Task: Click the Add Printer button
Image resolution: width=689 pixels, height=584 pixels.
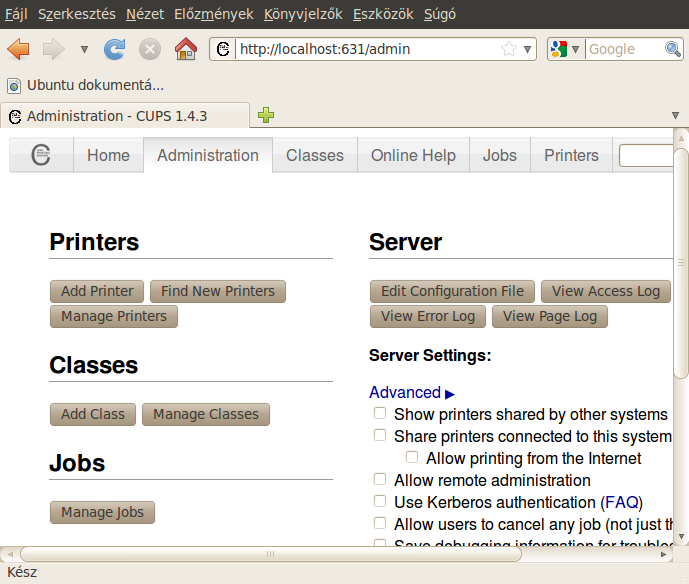Action: point(97,291)
